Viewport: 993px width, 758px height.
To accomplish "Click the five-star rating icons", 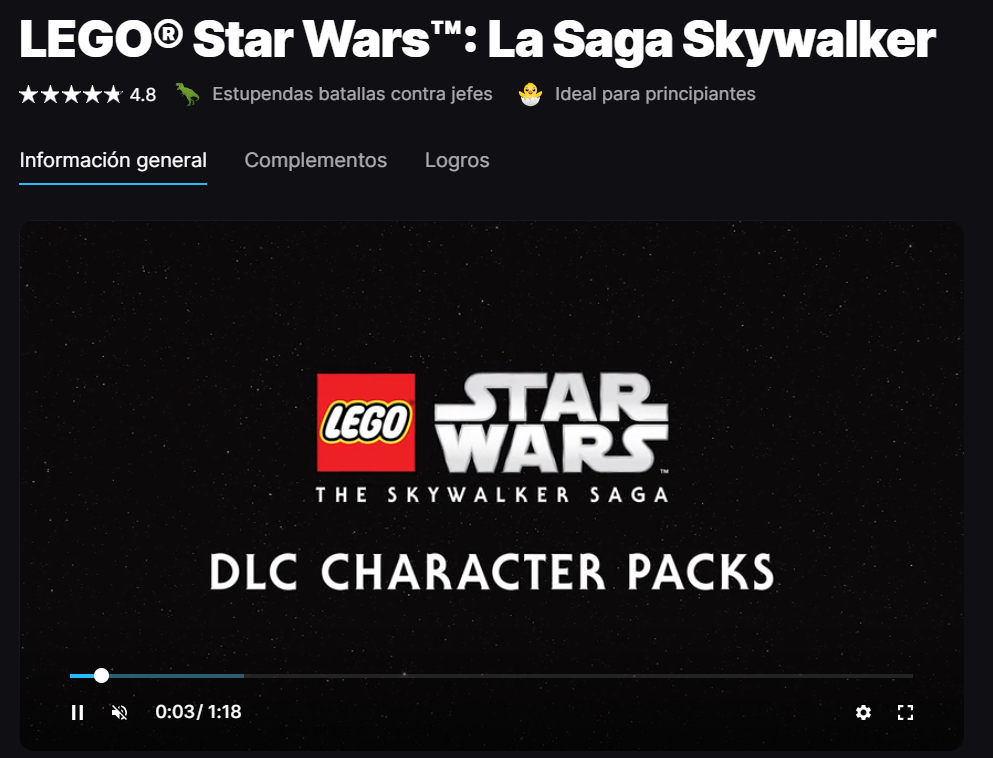I will coord(70,94).
